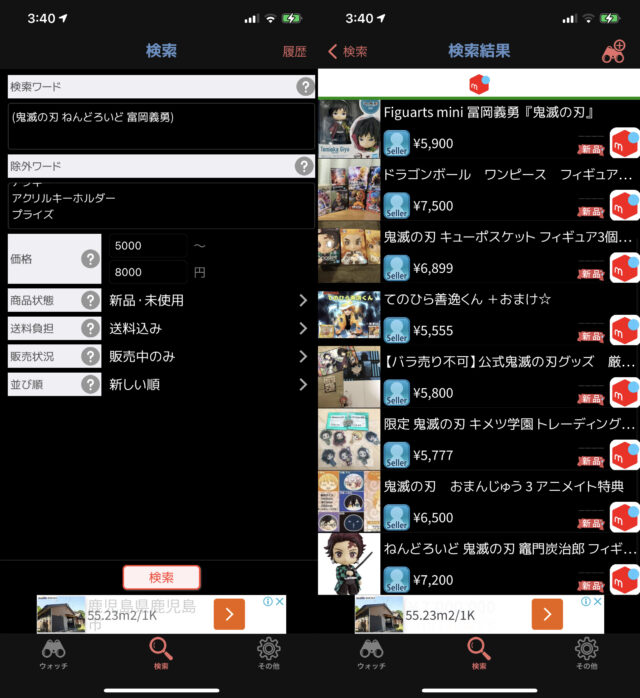The width and height of the screenshot is (640, 698).
Task: Open Mercari icon on おまんじゅう row
Action: 624,517
